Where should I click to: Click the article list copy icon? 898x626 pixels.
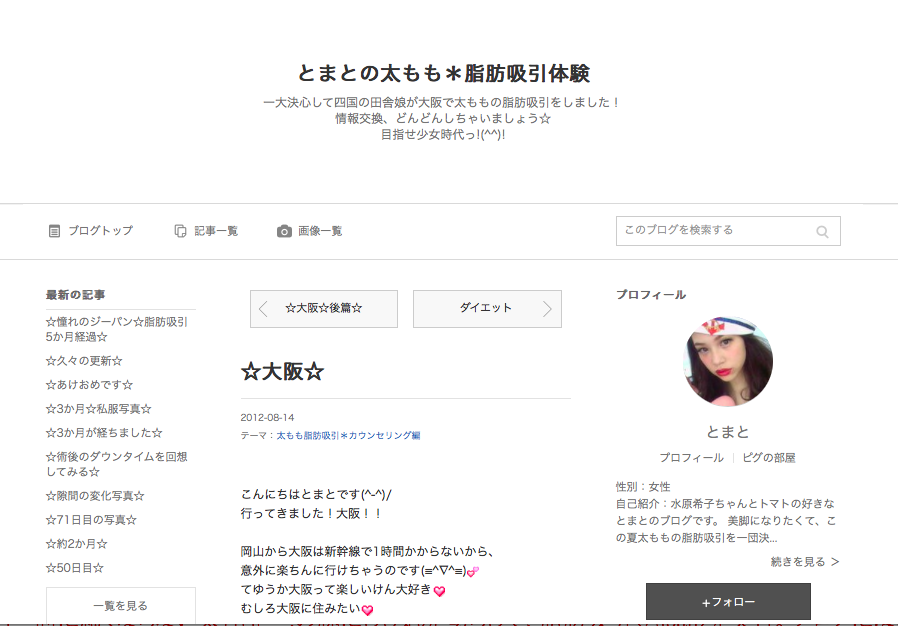click(180, 231)
